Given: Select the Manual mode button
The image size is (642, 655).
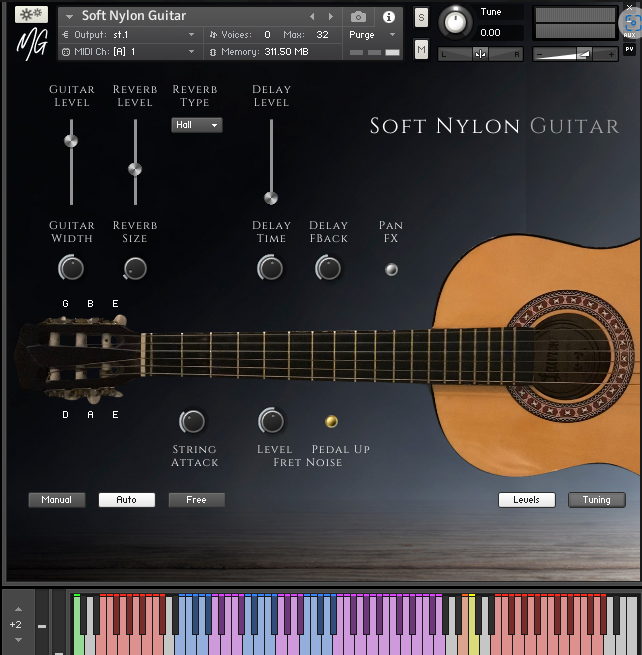Looking at the screenshot, I should [56, 500].
